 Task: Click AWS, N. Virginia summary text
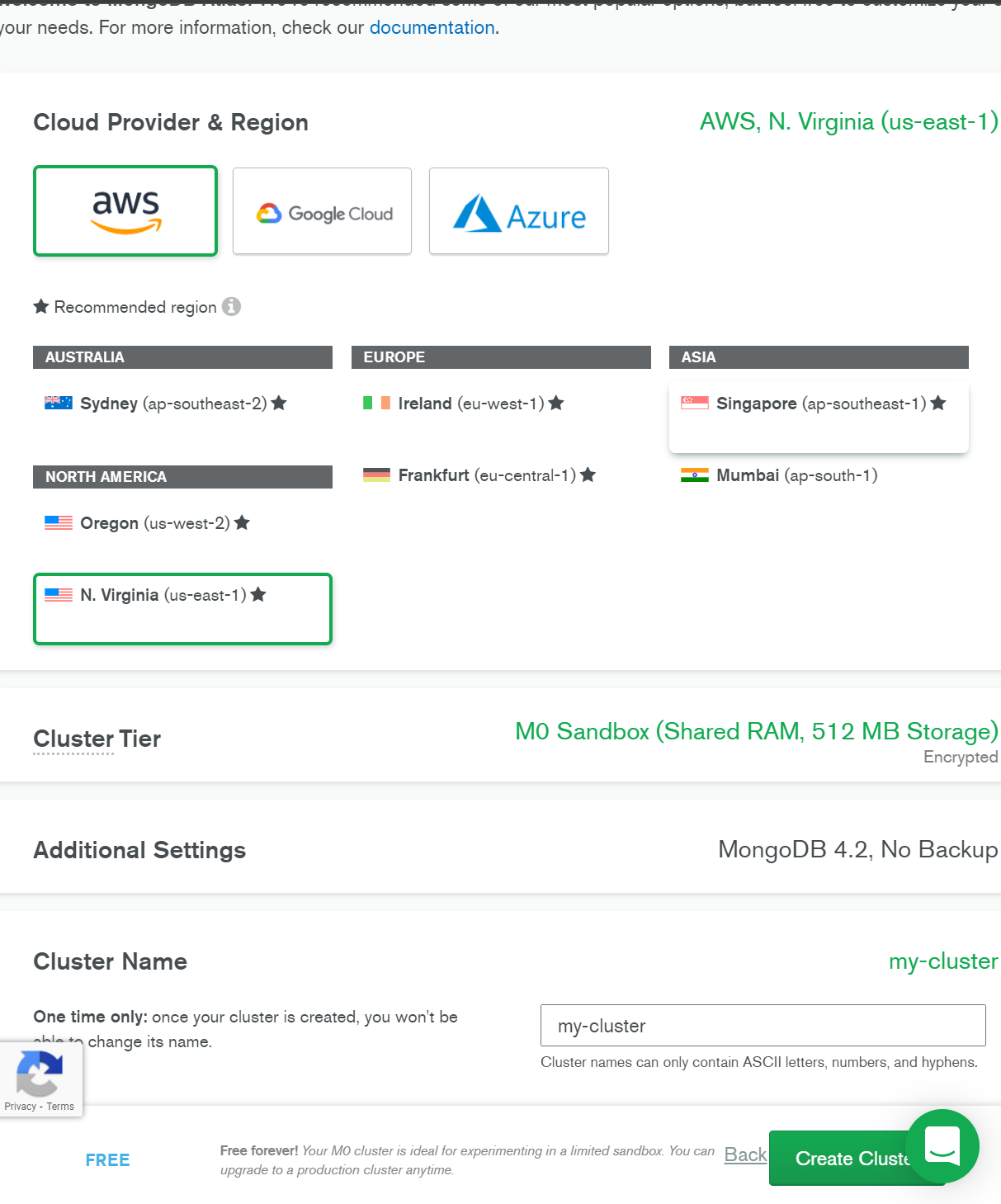[849, 122]
